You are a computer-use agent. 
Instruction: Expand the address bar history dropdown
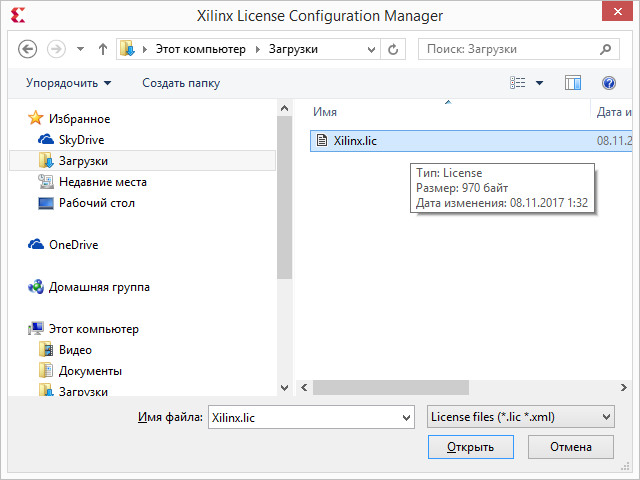point(371,50)
